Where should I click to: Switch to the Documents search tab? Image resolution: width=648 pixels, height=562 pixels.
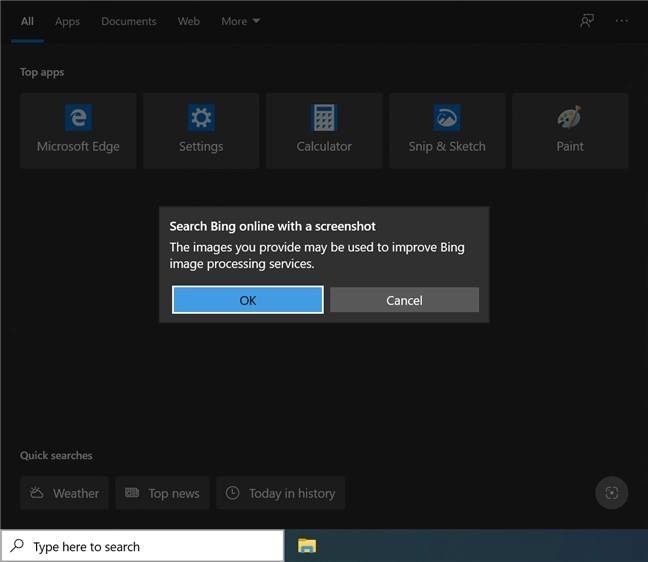(129, 21)
